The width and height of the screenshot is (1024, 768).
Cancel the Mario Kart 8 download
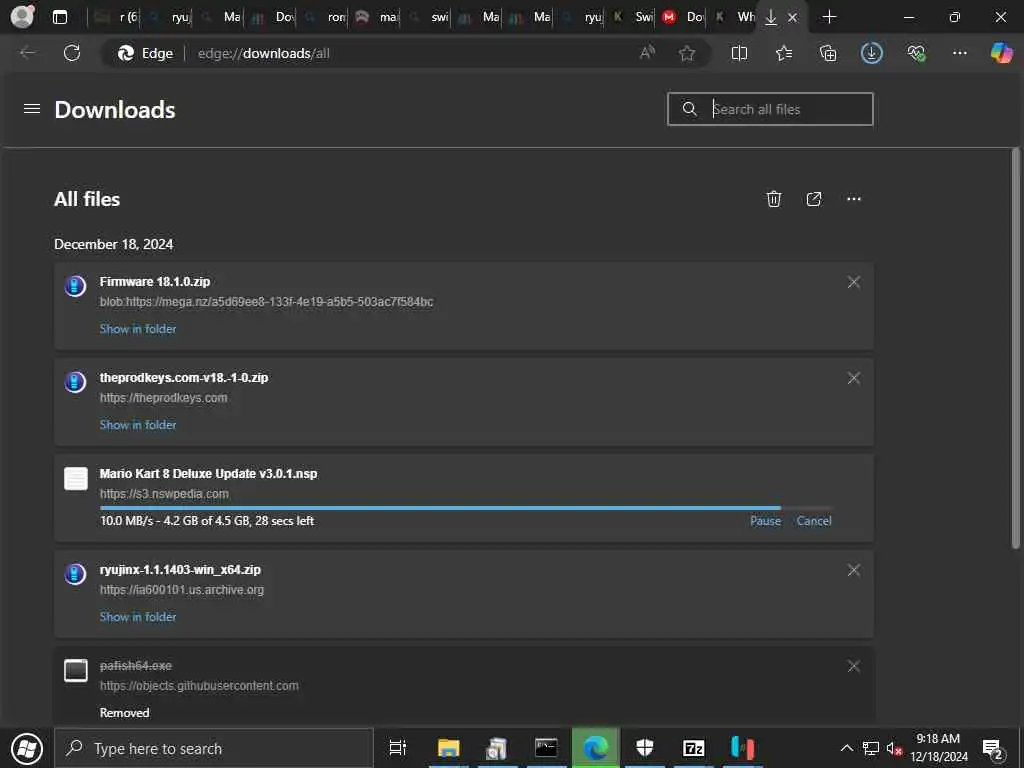point(814,520)
